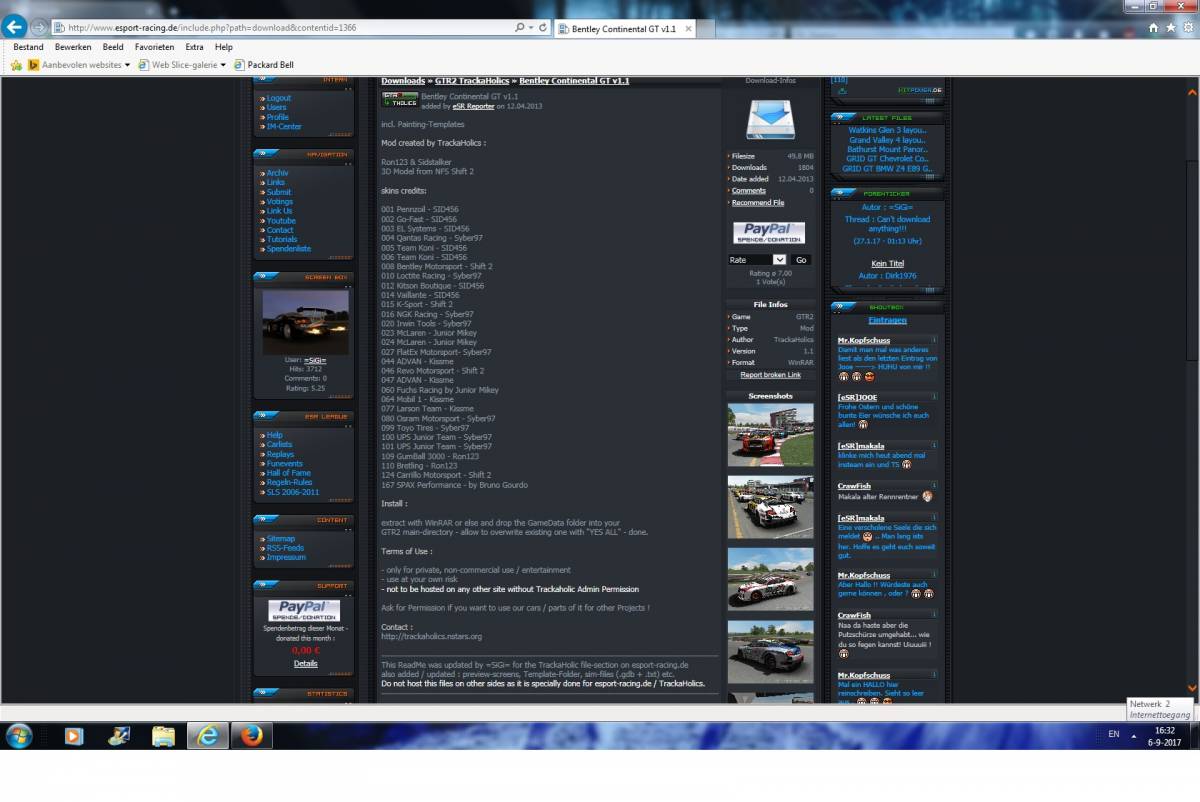Launch Firefox from the taskbar
This screenshot has height=802, width=1200.
coord(252,736)
